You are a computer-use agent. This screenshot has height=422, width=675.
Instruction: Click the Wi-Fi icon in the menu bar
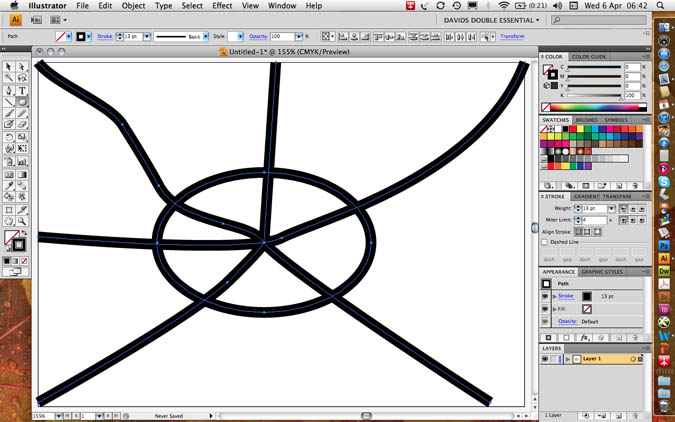click(504, 6)
